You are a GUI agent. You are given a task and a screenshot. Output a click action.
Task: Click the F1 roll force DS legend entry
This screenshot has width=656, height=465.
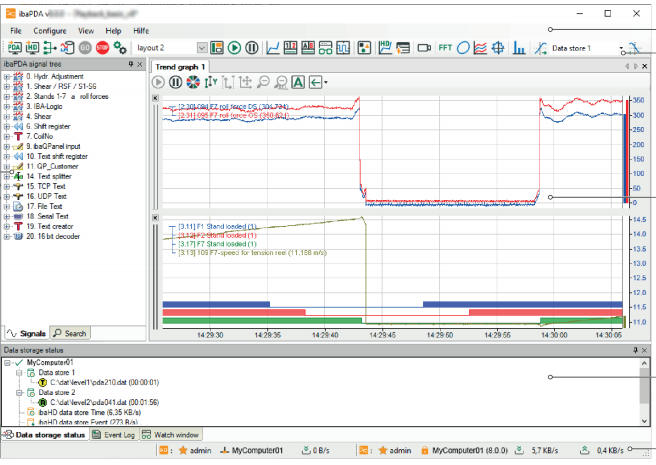point(236,105)
